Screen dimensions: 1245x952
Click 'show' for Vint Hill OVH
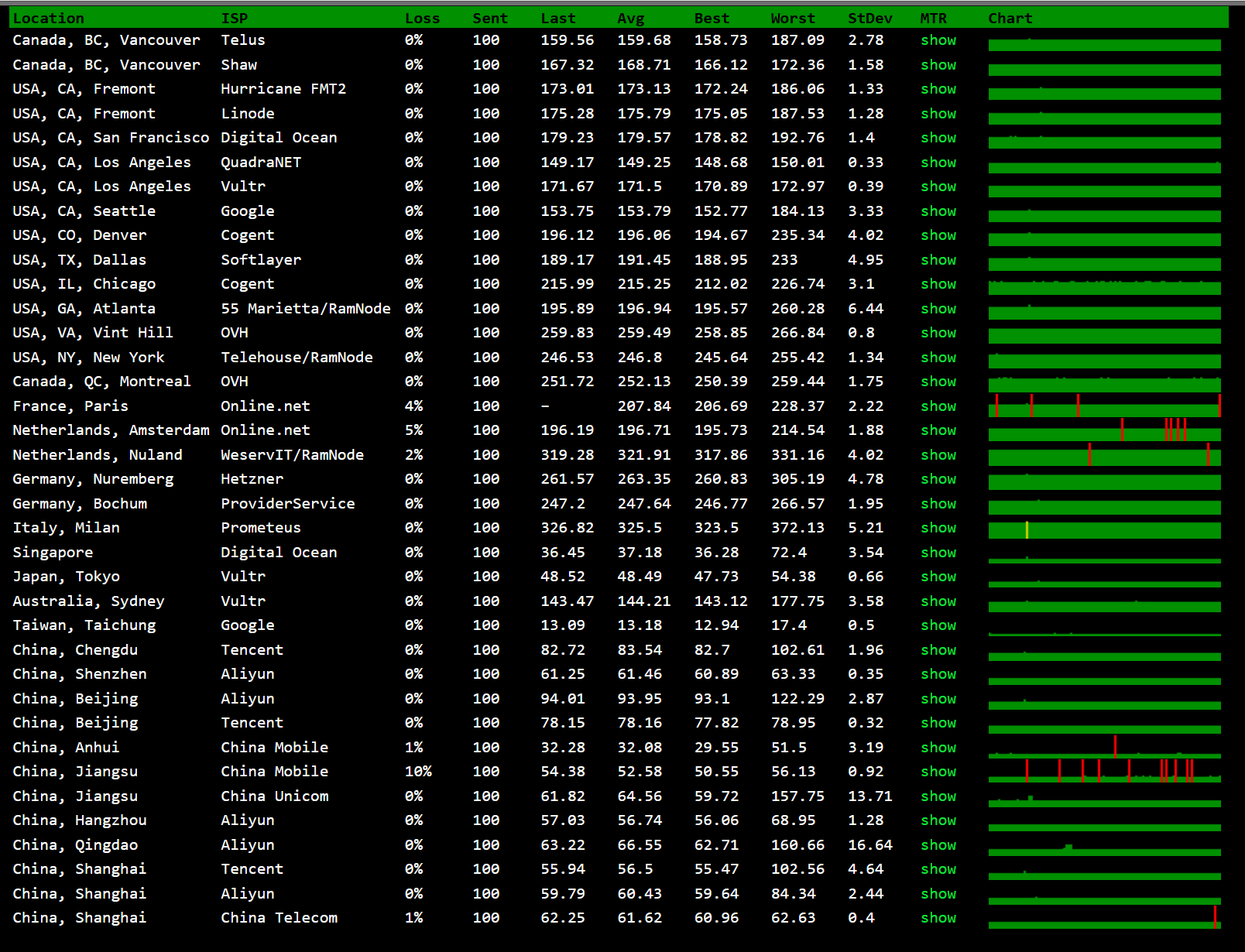938,333
